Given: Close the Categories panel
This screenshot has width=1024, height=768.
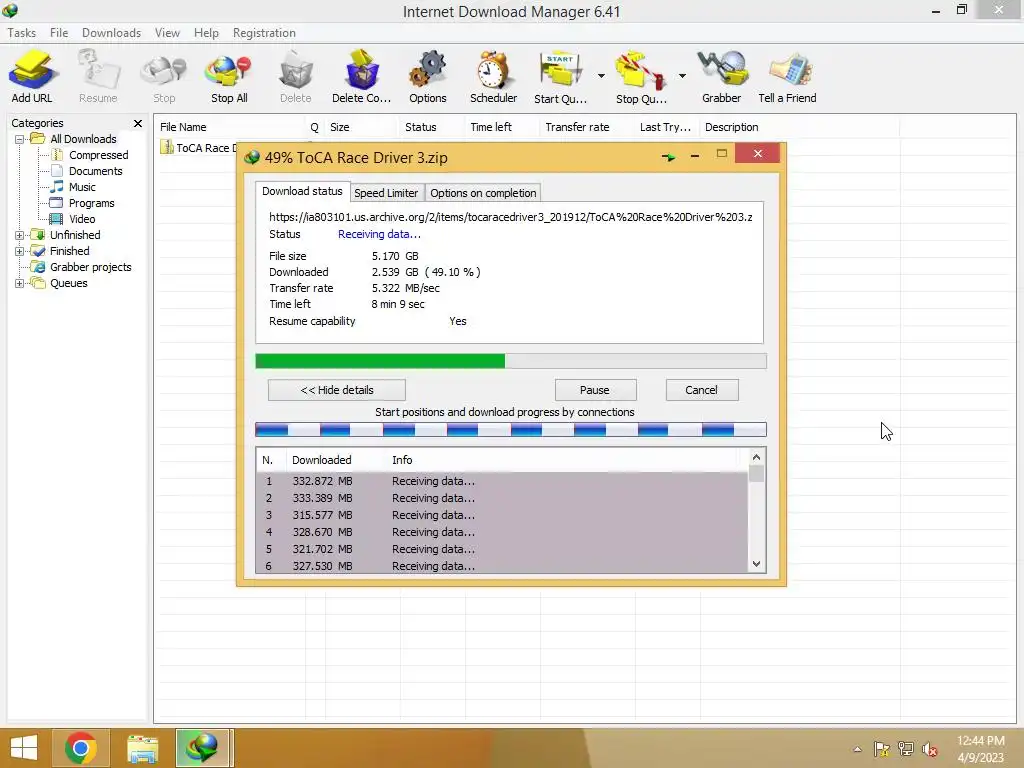Looking at the screenshot, I should pyautogui.click(x=138, y=123).
